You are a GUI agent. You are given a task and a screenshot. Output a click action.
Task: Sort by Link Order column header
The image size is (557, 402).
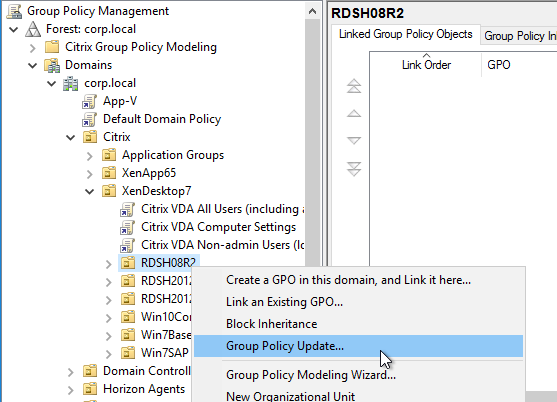pos(426,65)
